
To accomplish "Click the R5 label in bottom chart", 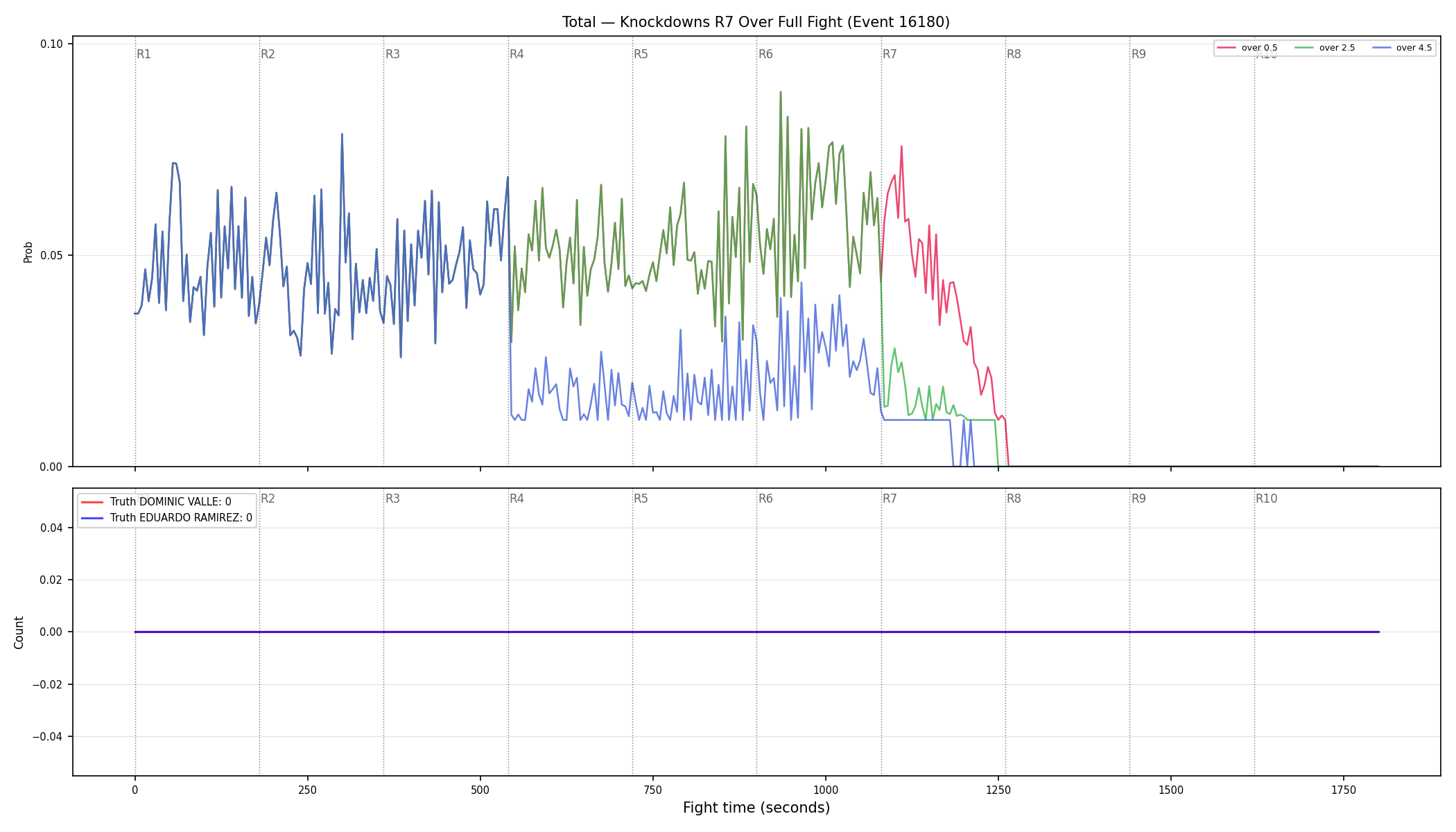I will pos(641,499).
